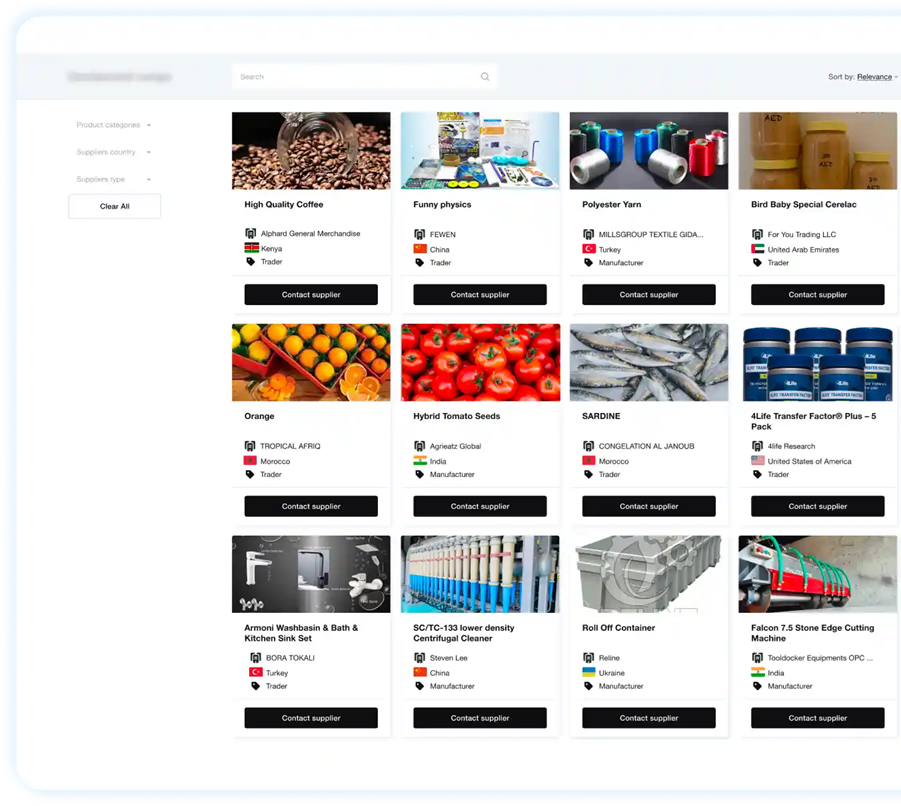Expand the Product categories filter
Viewport: 901px width, 806px height.
click(x=113, y=125)
